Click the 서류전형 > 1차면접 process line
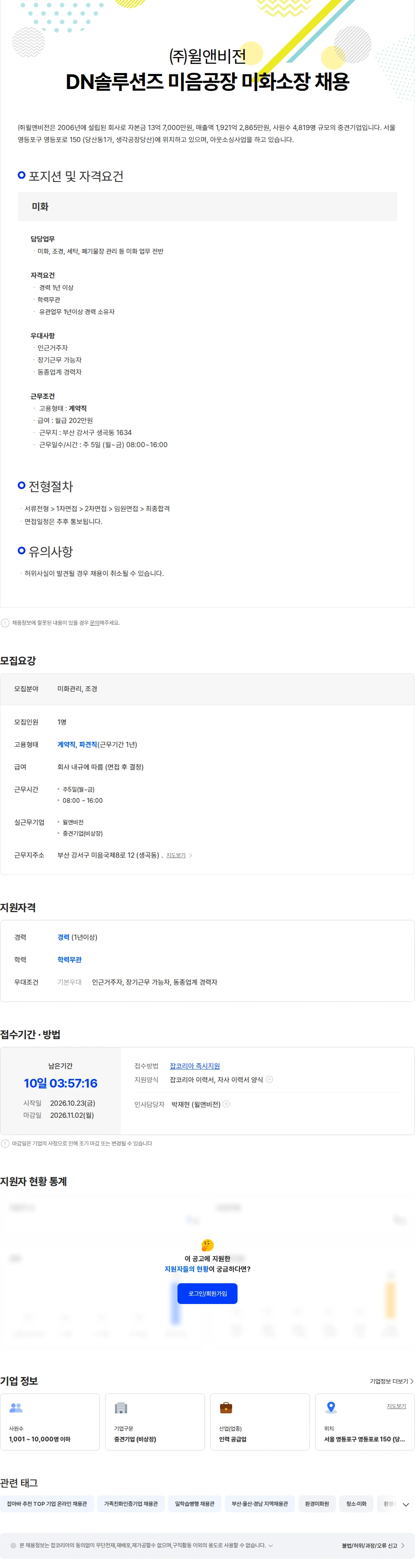Screen dimensions: 415x1568 97,508
